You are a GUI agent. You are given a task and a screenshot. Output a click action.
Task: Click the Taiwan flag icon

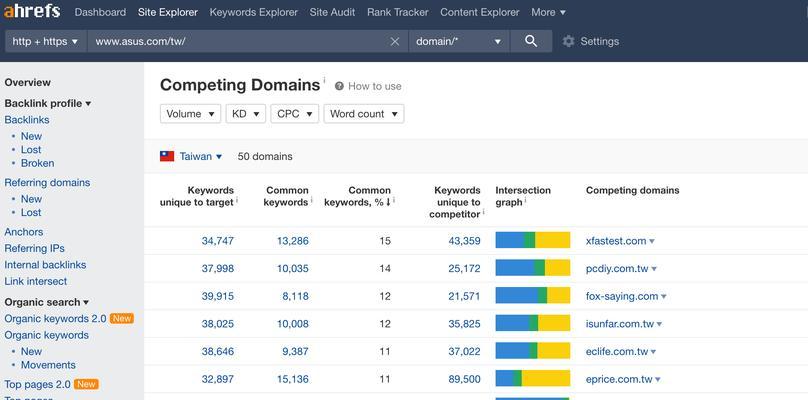tap(167, 156)
